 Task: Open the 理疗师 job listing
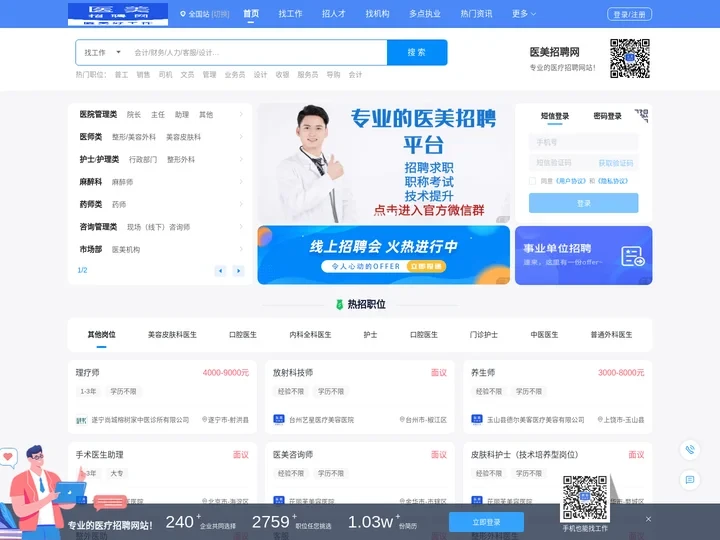pos(88,372)
